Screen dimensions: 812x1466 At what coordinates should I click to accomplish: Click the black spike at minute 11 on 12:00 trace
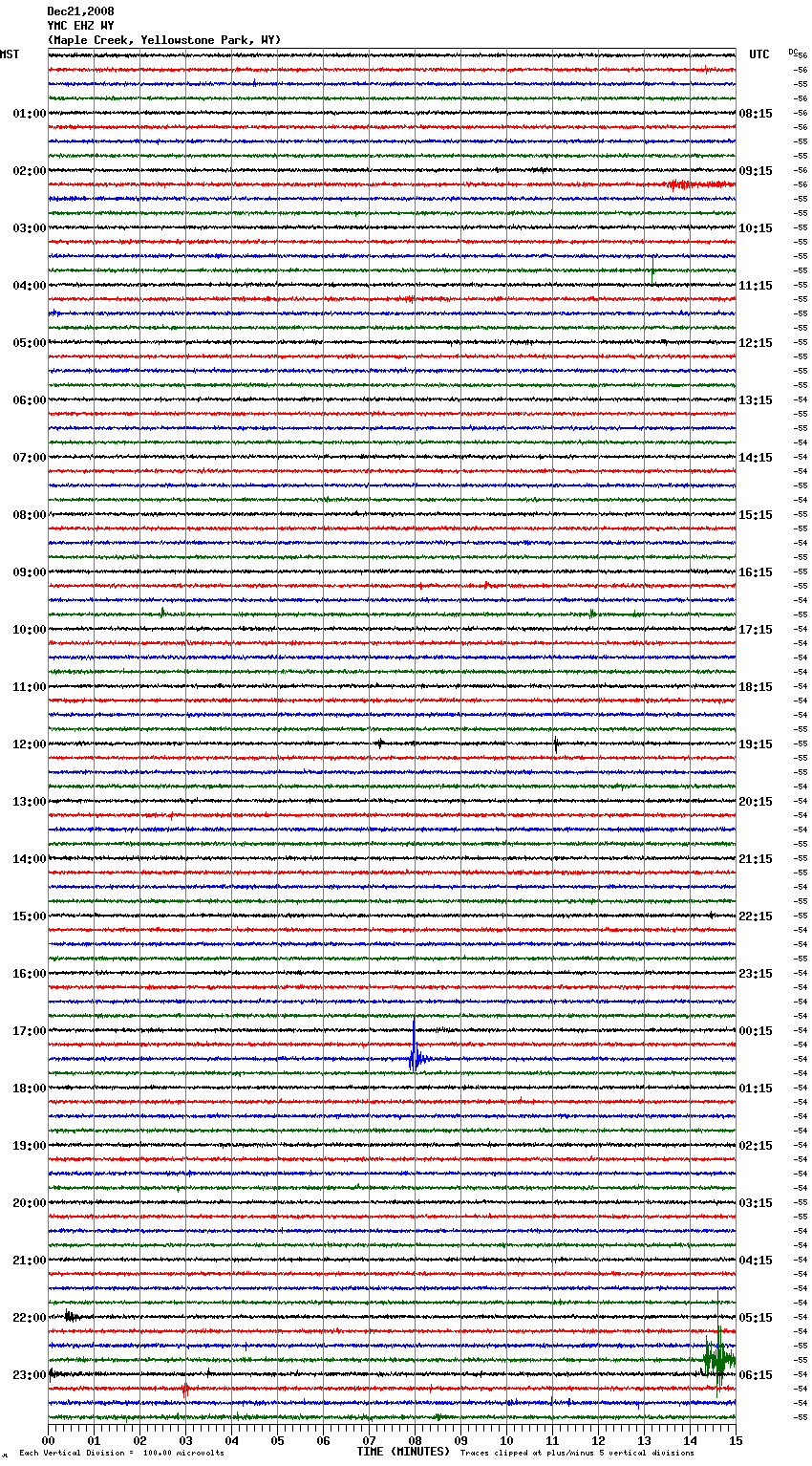(x=556, y=744)
